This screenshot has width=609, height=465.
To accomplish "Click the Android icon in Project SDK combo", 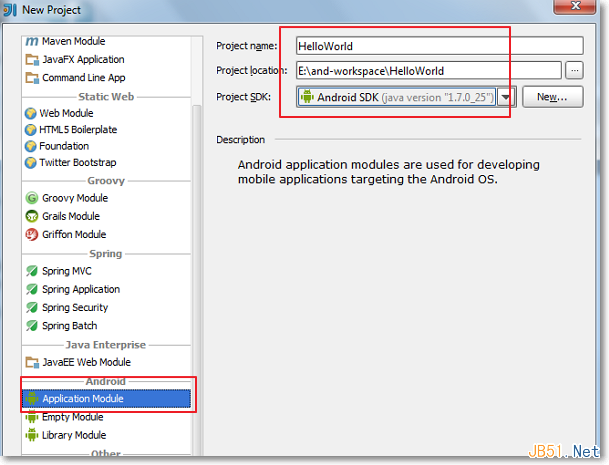I will (x=307, y=97).
